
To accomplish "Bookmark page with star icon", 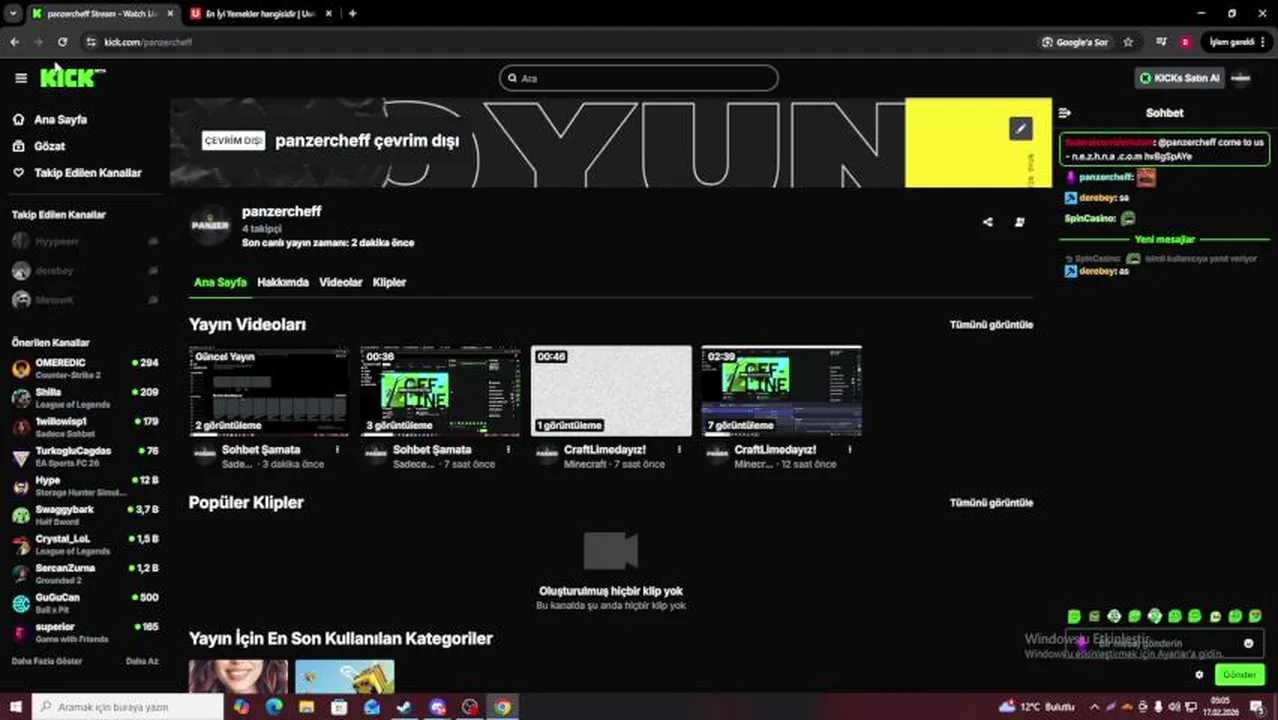I will tap(1128, 42).
